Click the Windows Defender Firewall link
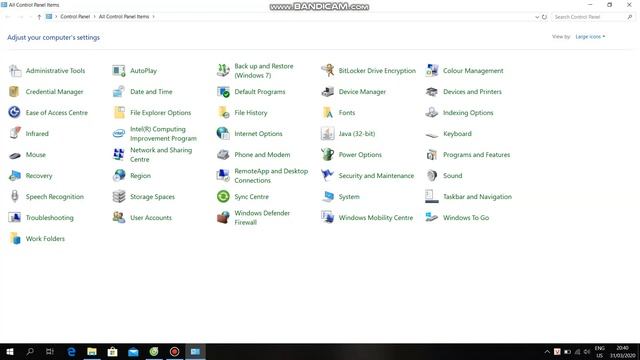Screen dimensions: 640x360 (x=262, y=218)
